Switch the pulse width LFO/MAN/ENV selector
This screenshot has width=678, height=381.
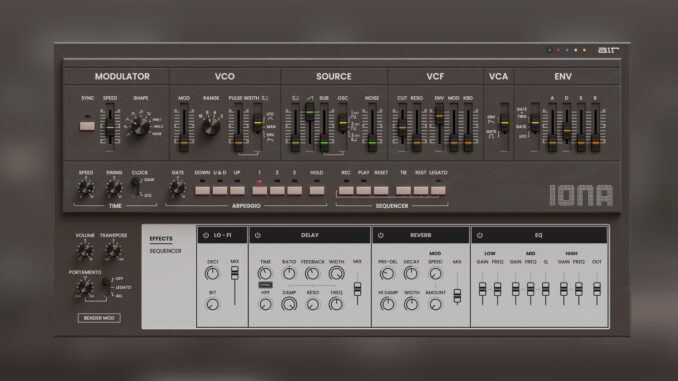pos(258,122)
